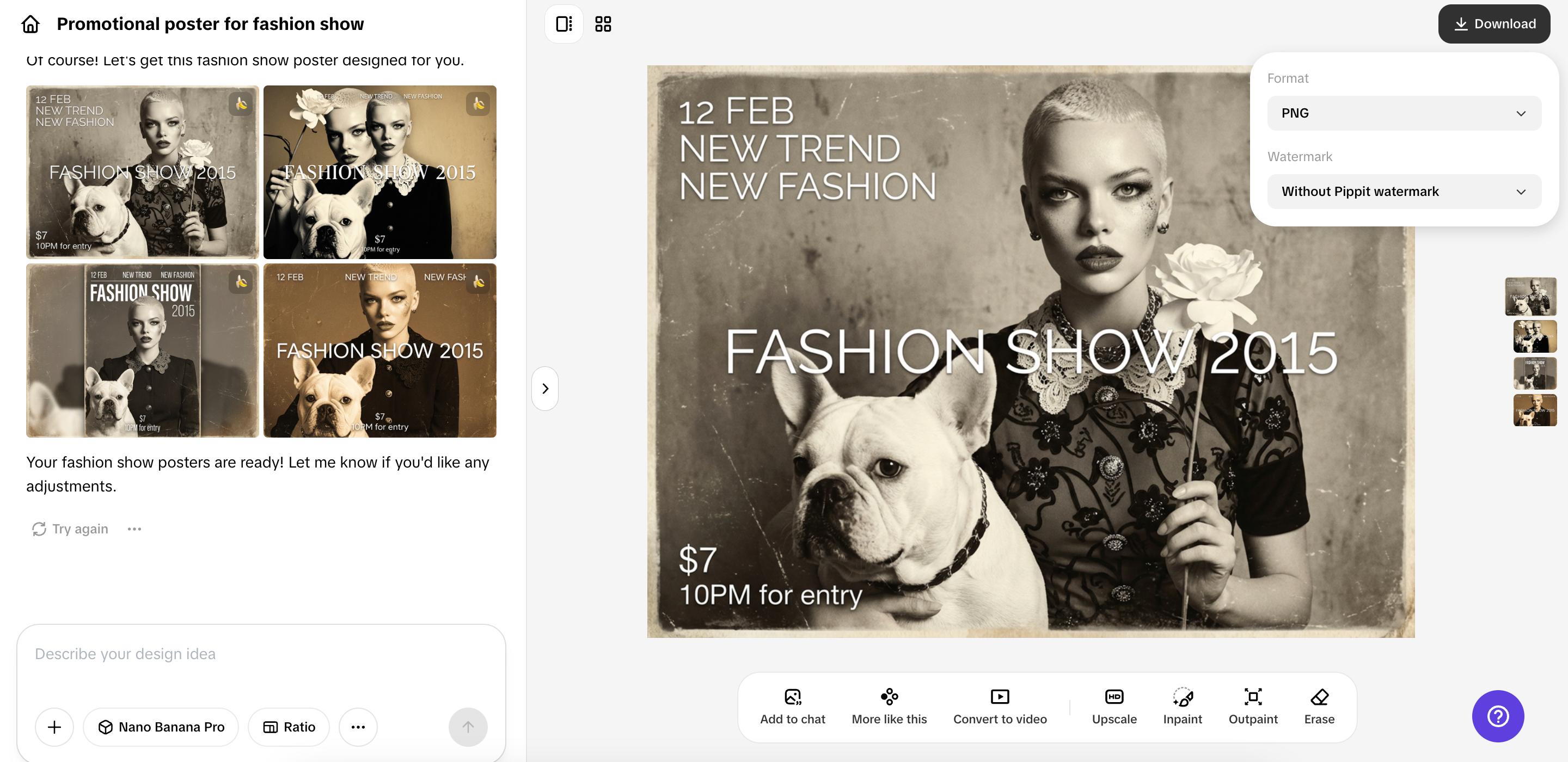The width and height of the screenshot is (1568, 762).
Task: Select the Upscale tool
Action: point(1114,706)
